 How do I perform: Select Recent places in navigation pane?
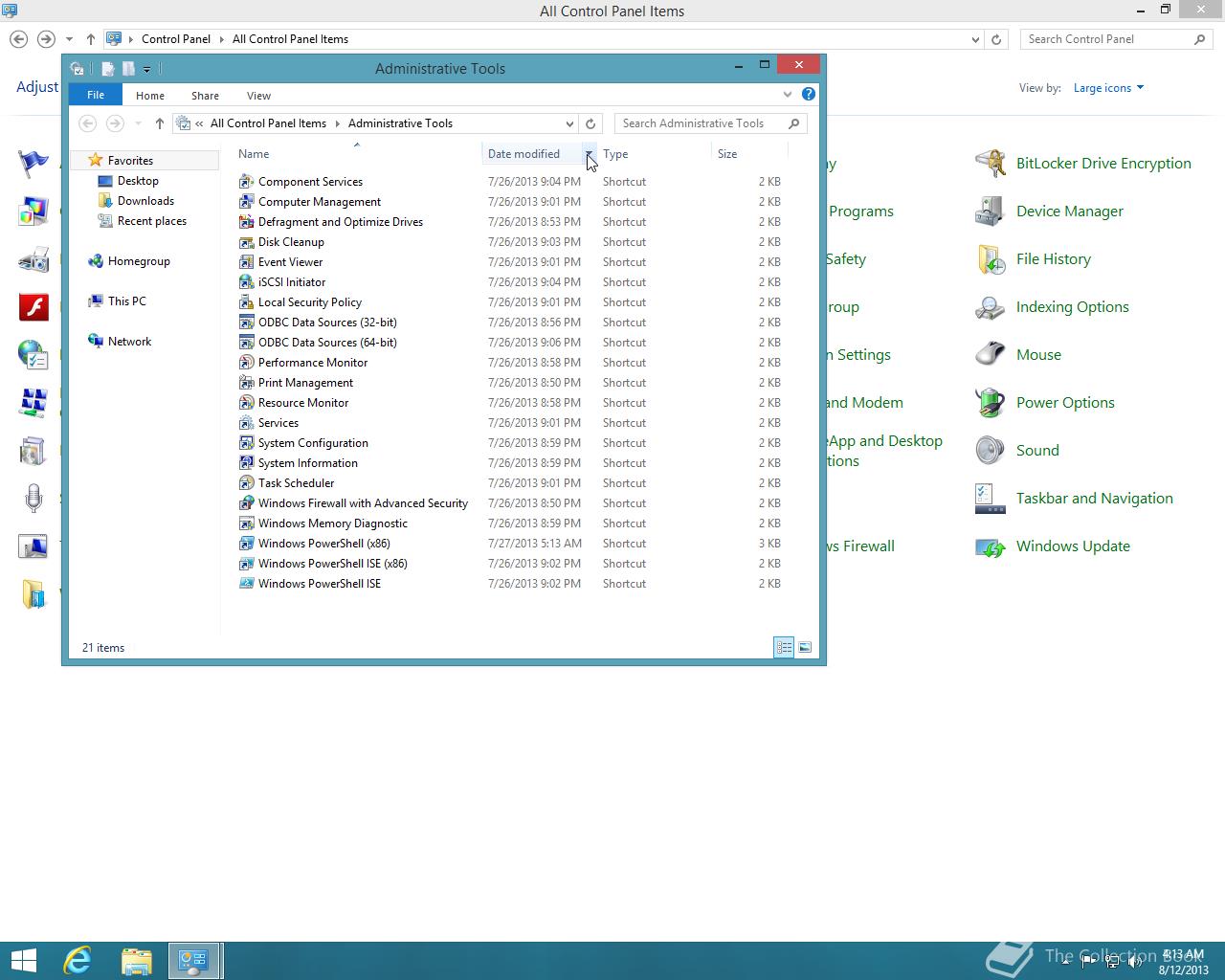click(151, 221)
